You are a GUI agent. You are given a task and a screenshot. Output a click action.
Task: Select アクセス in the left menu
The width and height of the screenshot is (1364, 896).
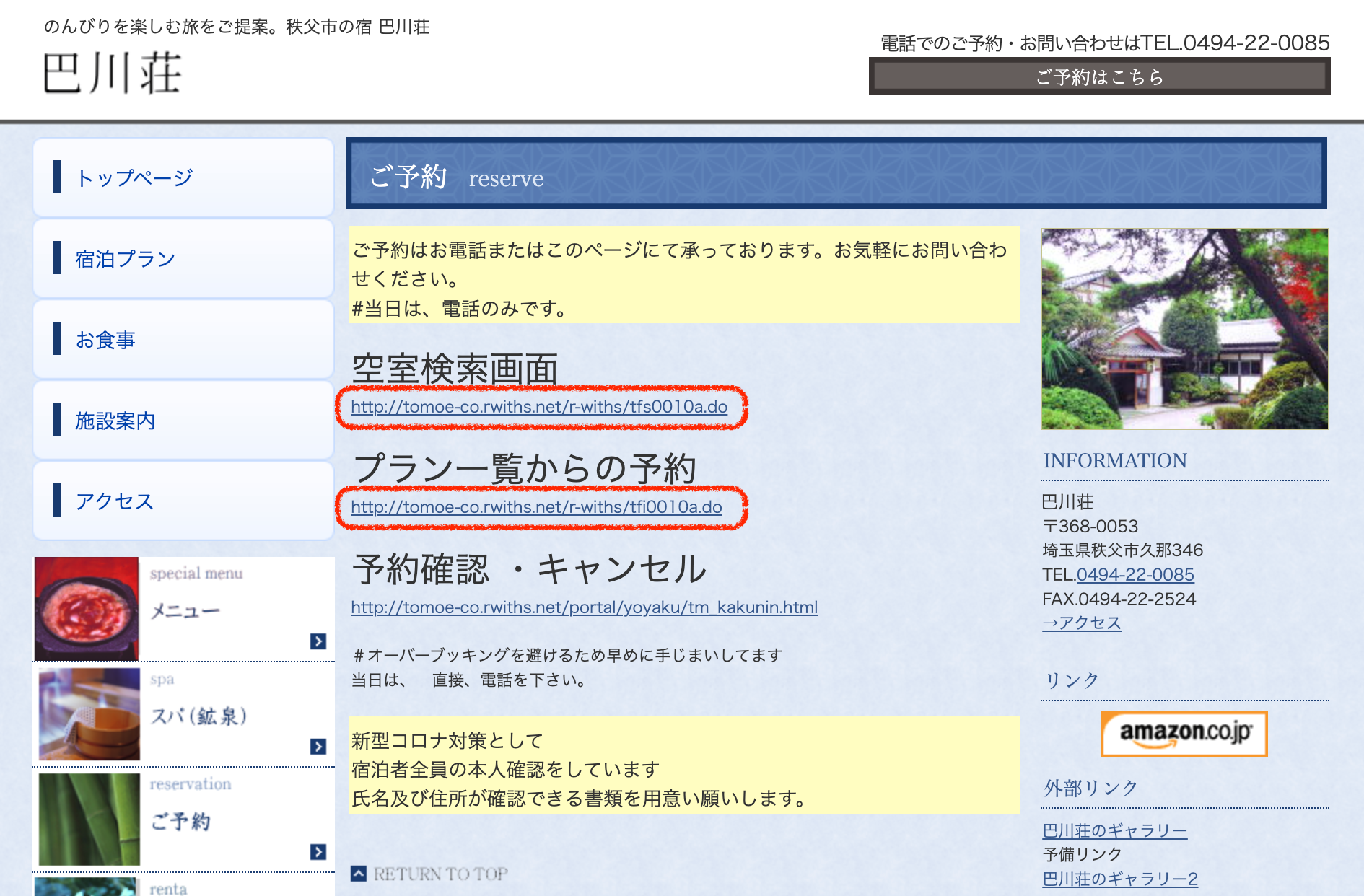point(115,501)
